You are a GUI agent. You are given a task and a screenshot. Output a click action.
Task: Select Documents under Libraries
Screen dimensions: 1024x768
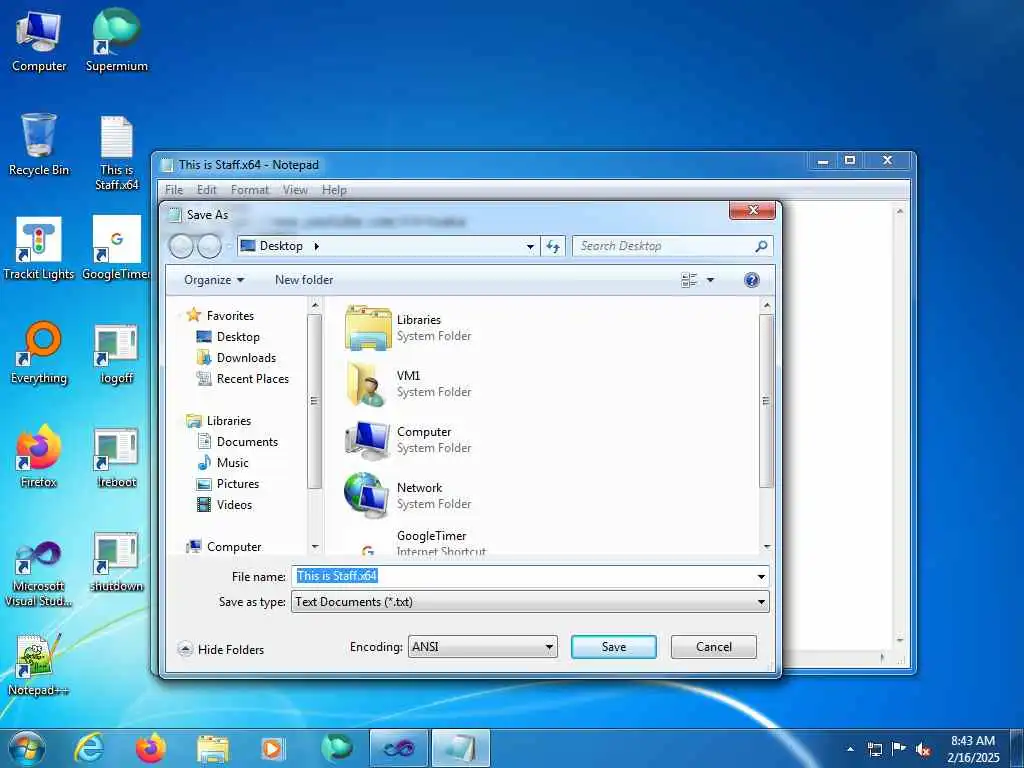pyautogui.click(x=237, y=441)
